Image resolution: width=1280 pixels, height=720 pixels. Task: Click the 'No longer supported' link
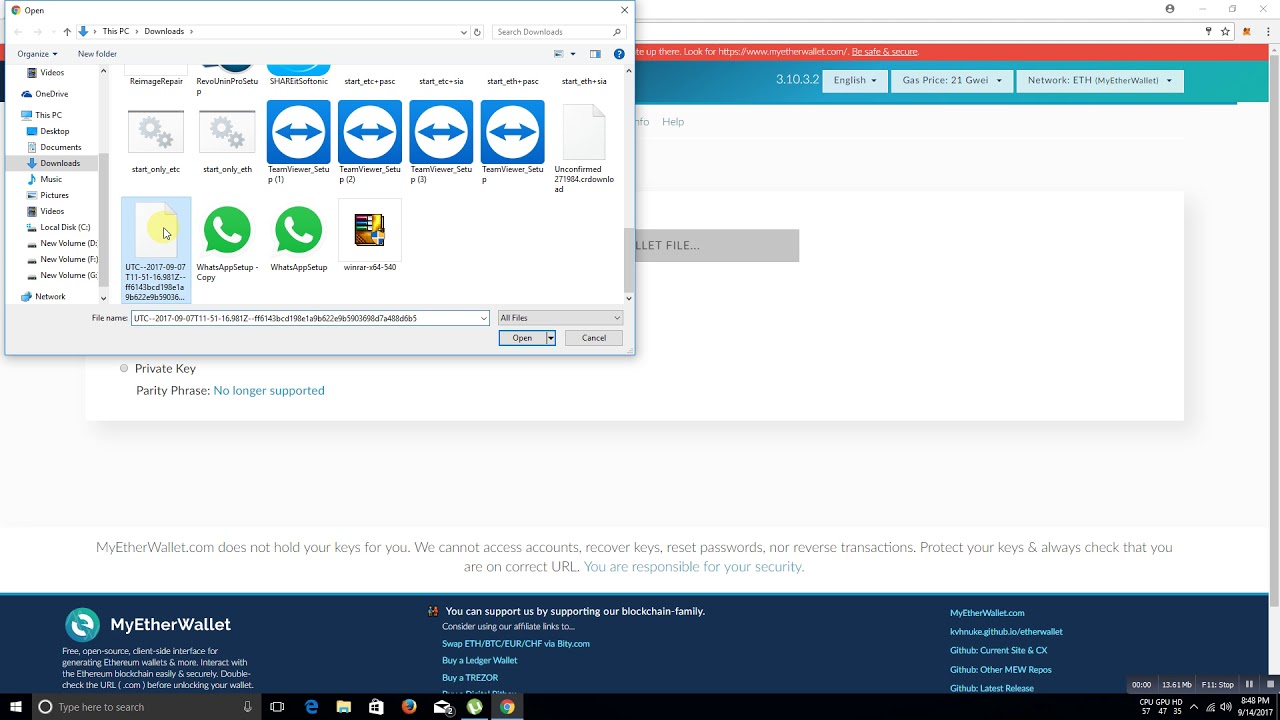[x=269, y=390]
